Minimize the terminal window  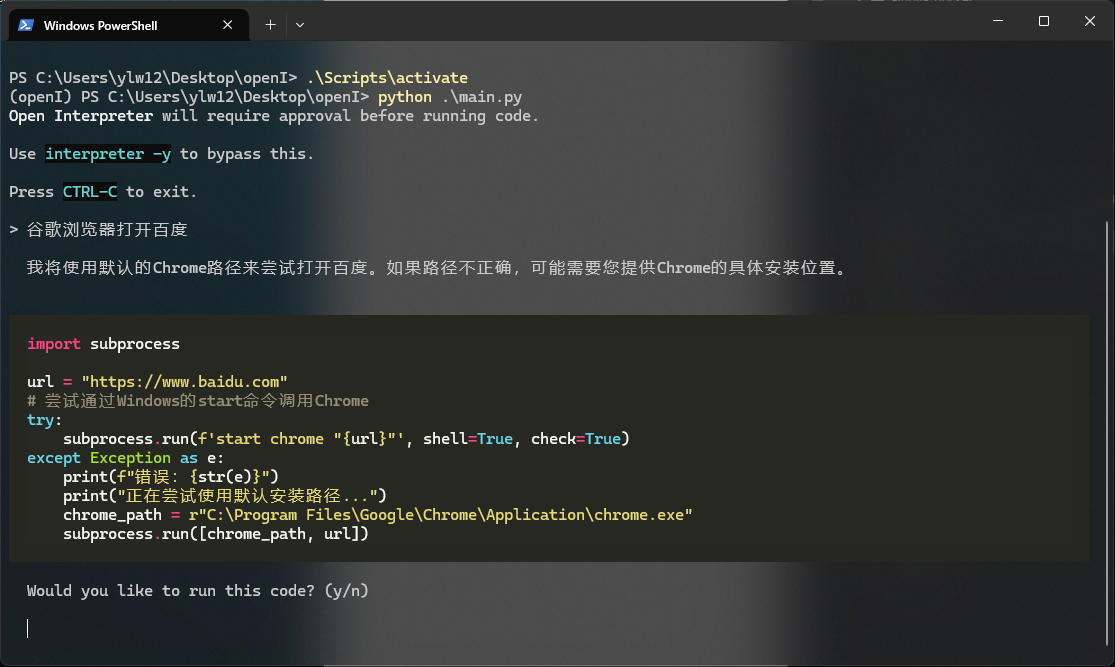(x=997, y=21)
